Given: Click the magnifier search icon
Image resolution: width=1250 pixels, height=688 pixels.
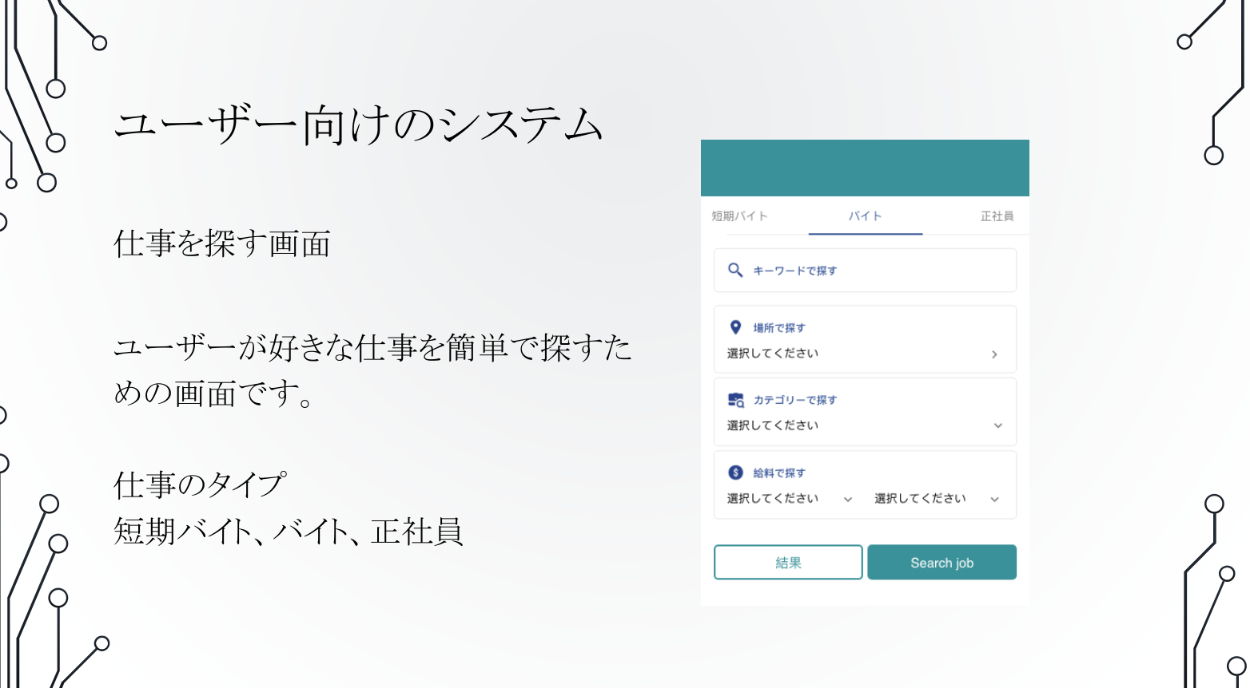Looking at the screenshot, I should click(735, 270).
